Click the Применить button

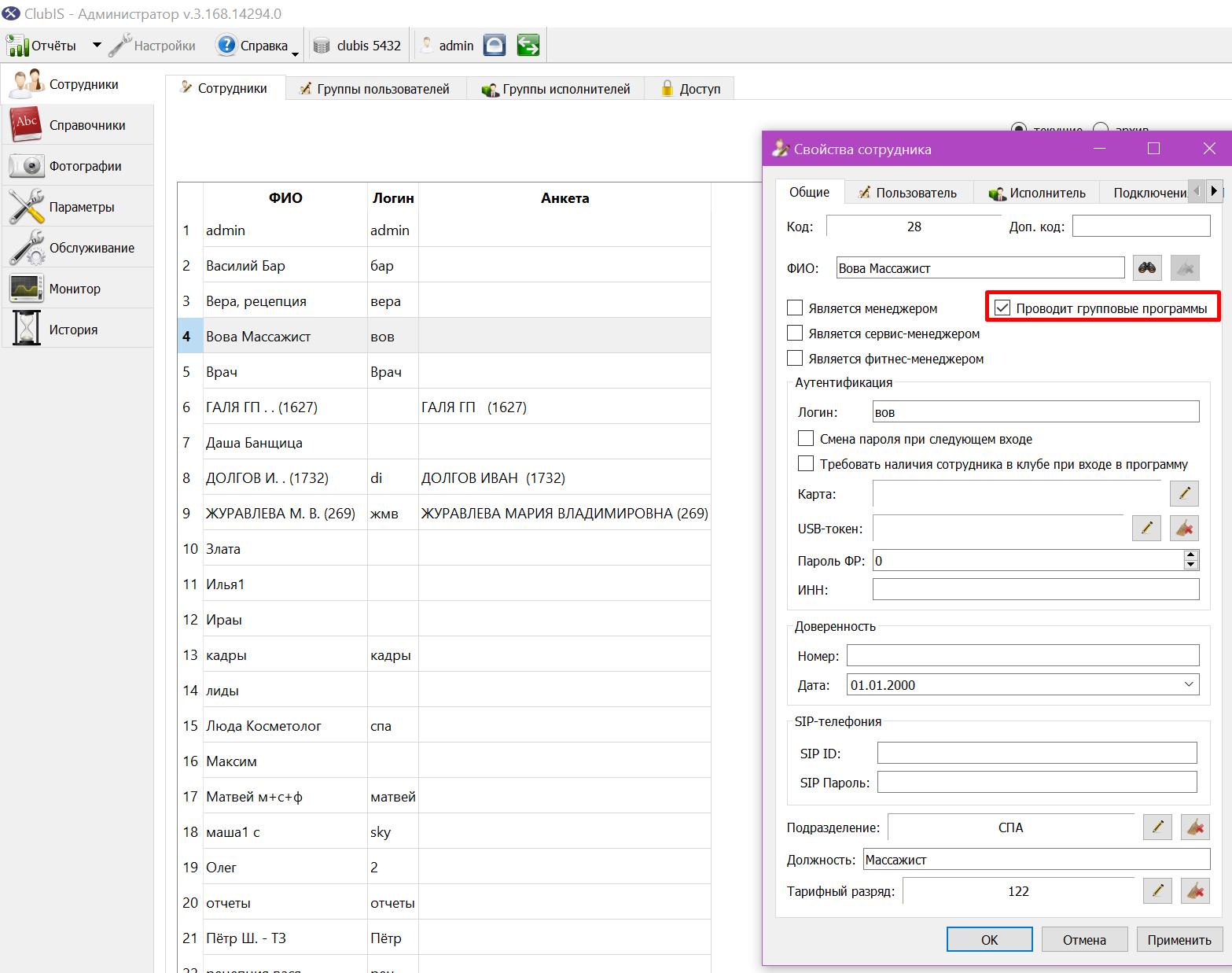tap(1179, 939)
